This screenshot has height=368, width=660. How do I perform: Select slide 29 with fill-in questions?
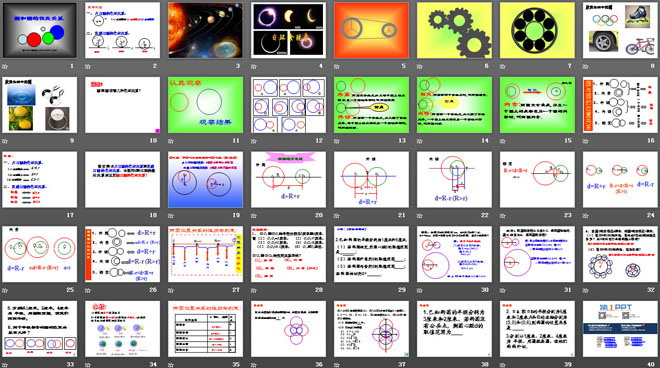(371, 254)
